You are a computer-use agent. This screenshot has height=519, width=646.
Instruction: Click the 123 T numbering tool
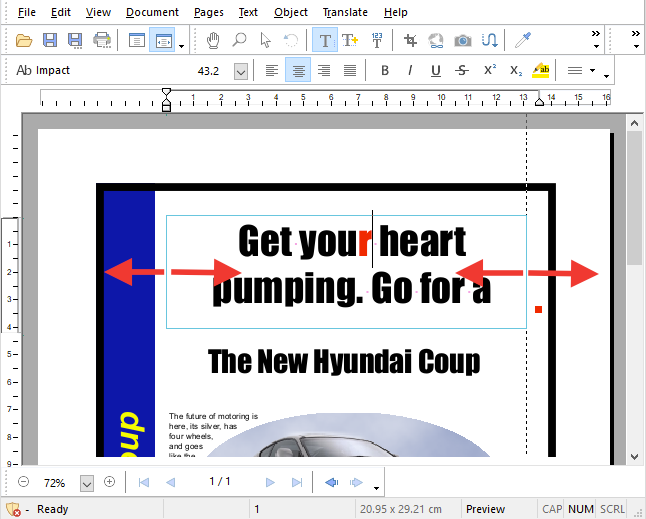(x=377, y=40)
